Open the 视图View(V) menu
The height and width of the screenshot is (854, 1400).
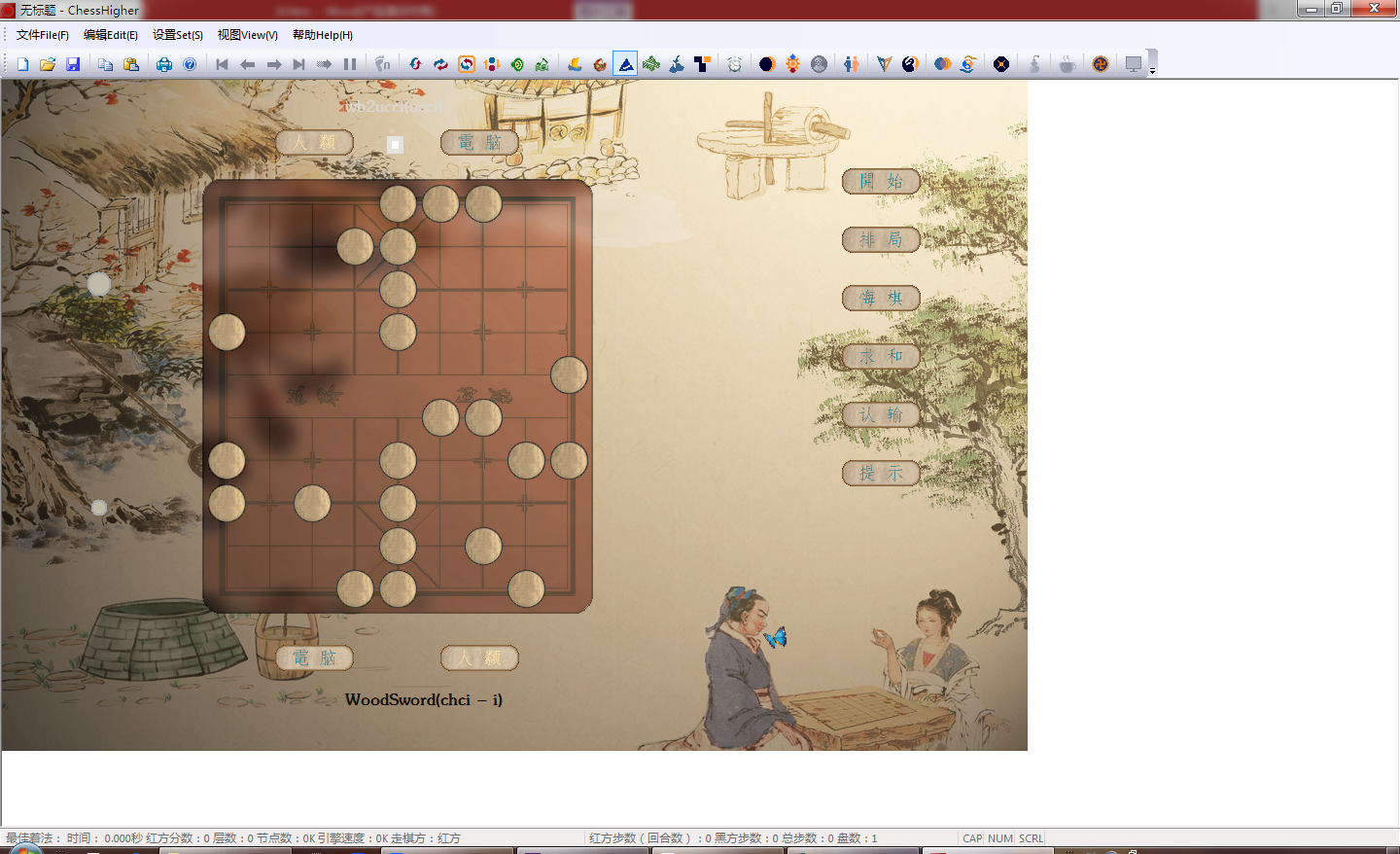247,35
